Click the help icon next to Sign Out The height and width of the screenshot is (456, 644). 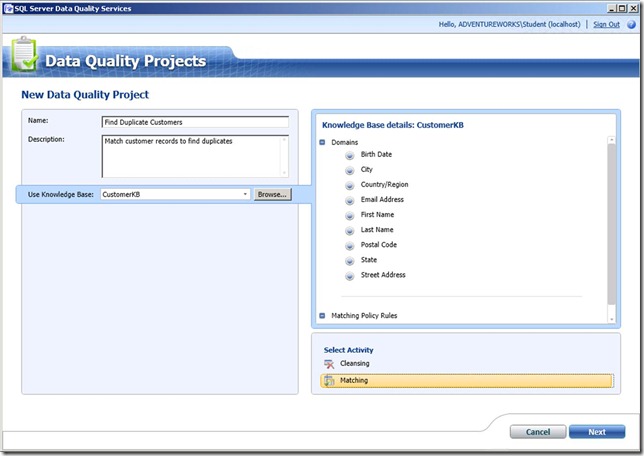[x=631, y=24]
